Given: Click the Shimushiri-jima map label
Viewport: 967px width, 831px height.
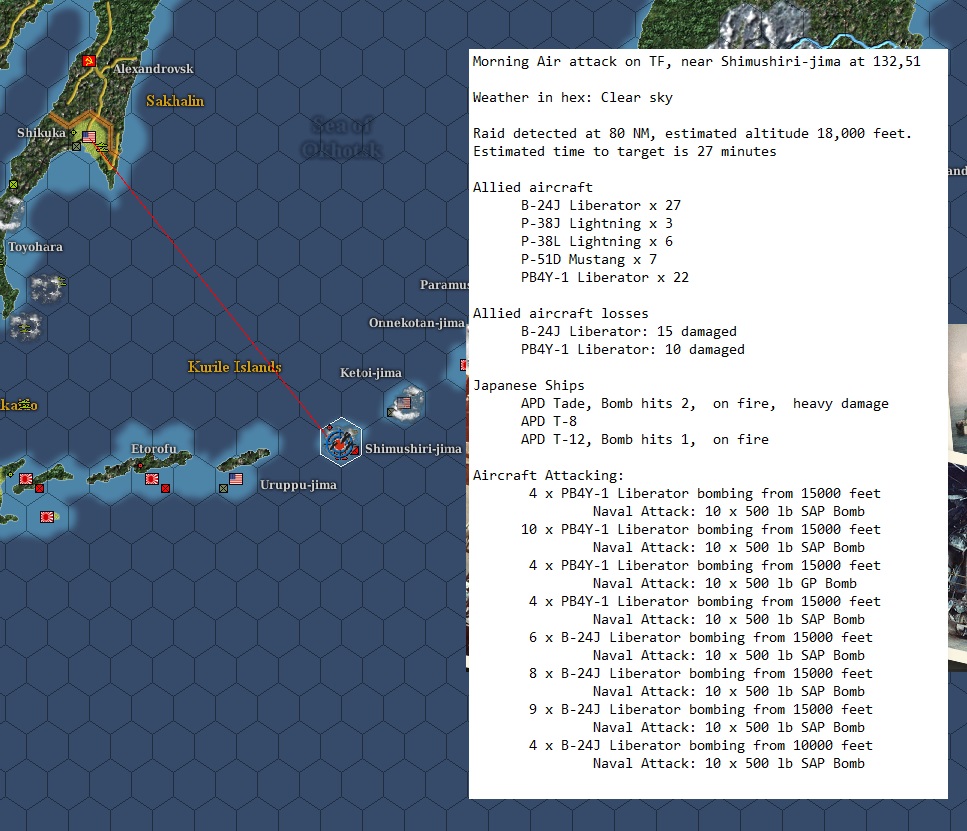Looking at the screenshot, I should [413, 449].
